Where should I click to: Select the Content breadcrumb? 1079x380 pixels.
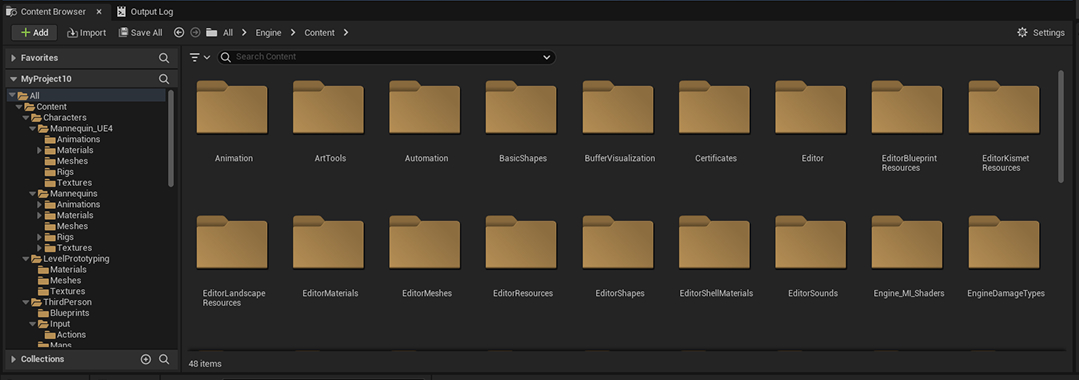tap(319, 32)
